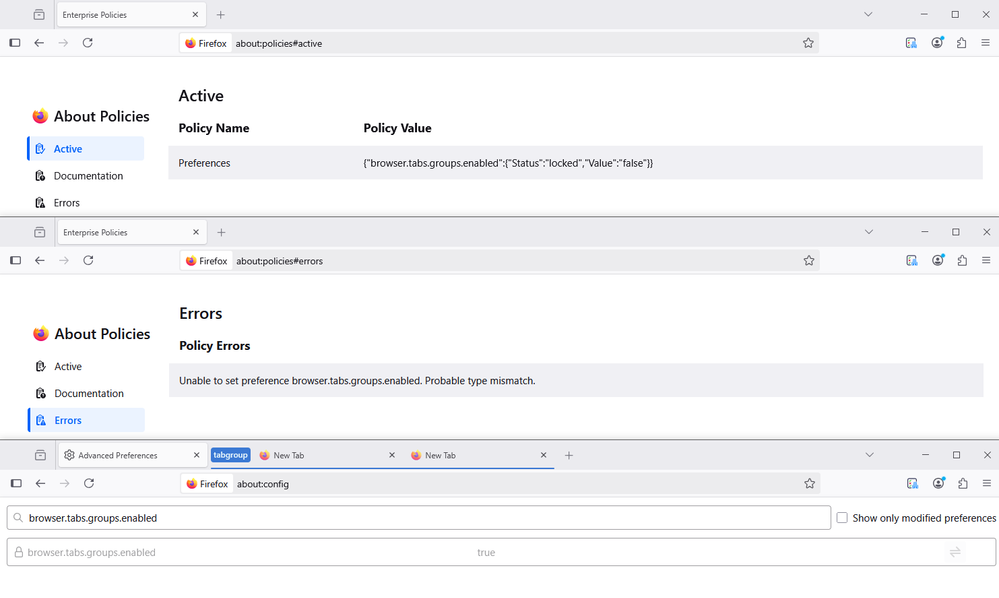Open Extensions puzzle icon in the about:config window
999x598 pixels.
[962, 484]
